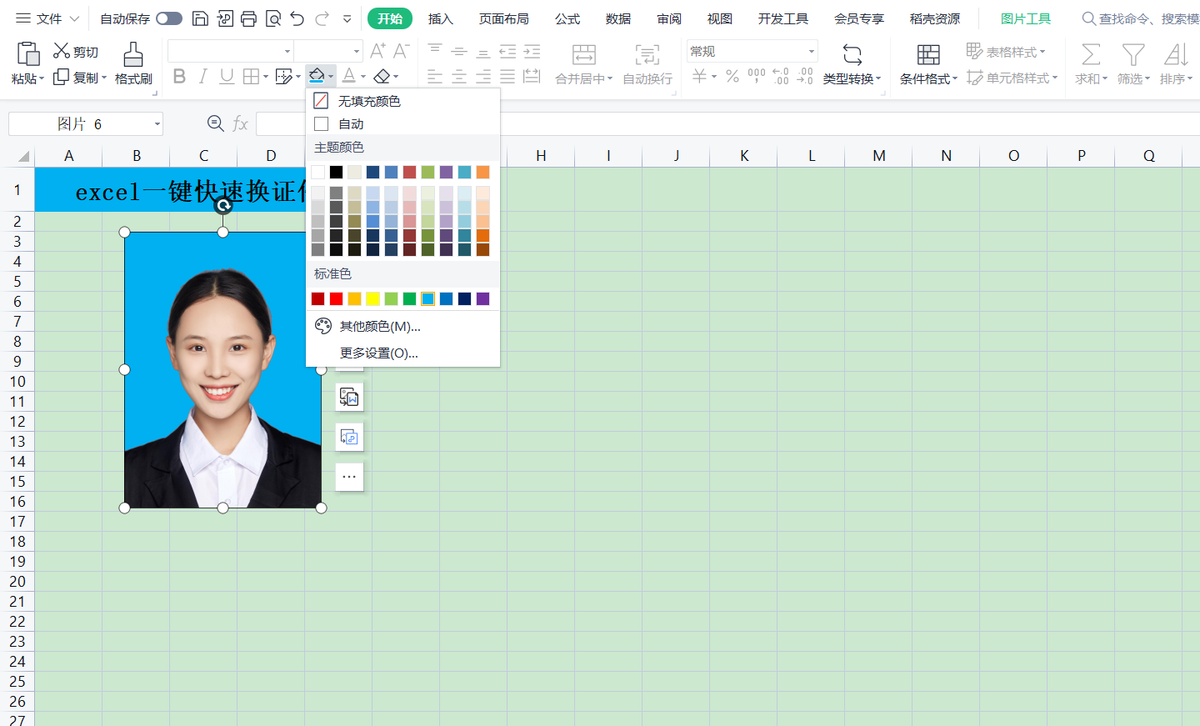Select the Automatic (自动) color option
Screen dimensions: 1200x726
[350, 124]
